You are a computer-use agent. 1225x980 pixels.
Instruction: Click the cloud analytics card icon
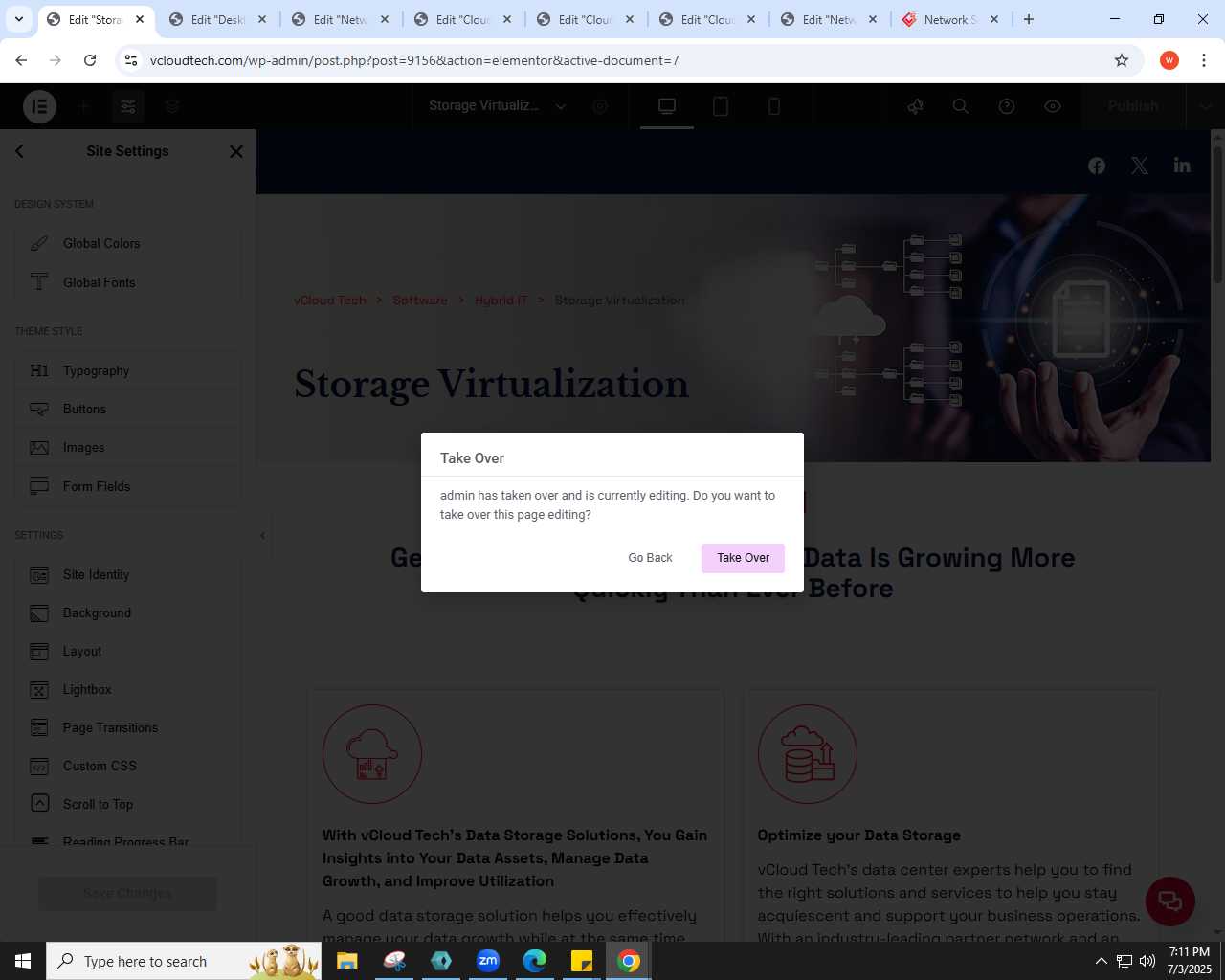[372, 754]
